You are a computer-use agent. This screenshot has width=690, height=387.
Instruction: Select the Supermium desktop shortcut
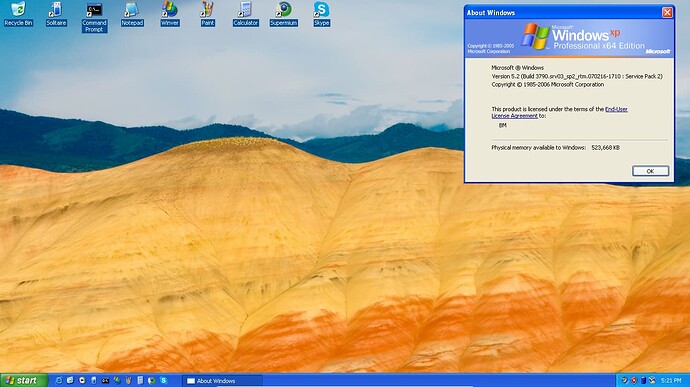(283, 14)
